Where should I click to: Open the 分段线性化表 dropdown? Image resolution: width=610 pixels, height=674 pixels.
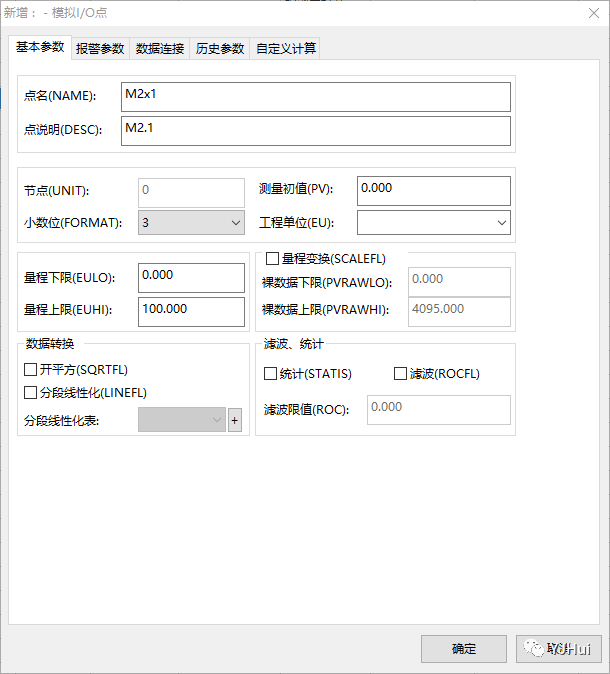(x=182, y=420)
